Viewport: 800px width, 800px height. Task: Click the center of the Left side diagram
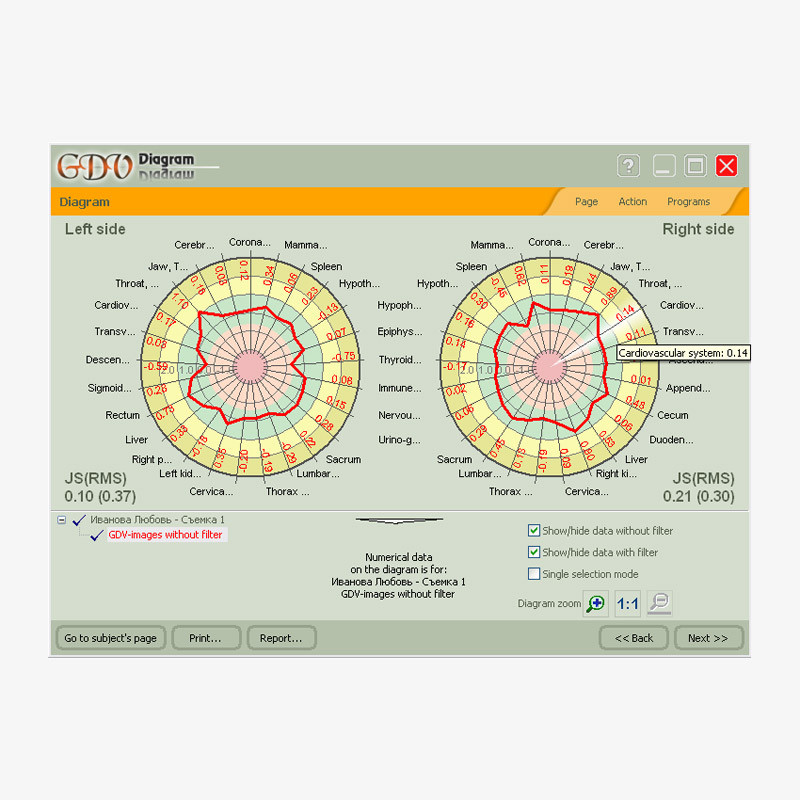pos(246,366)
